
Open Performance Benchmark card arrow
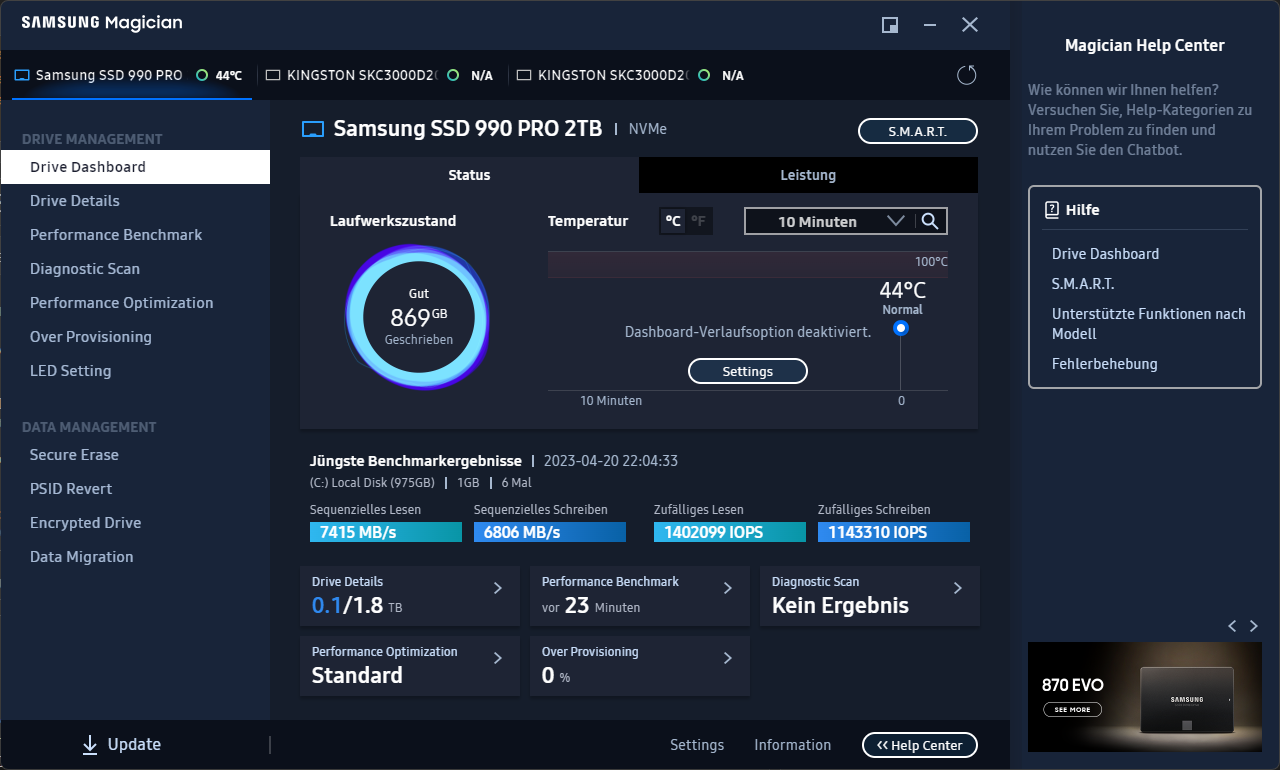[x=728, y=588]
